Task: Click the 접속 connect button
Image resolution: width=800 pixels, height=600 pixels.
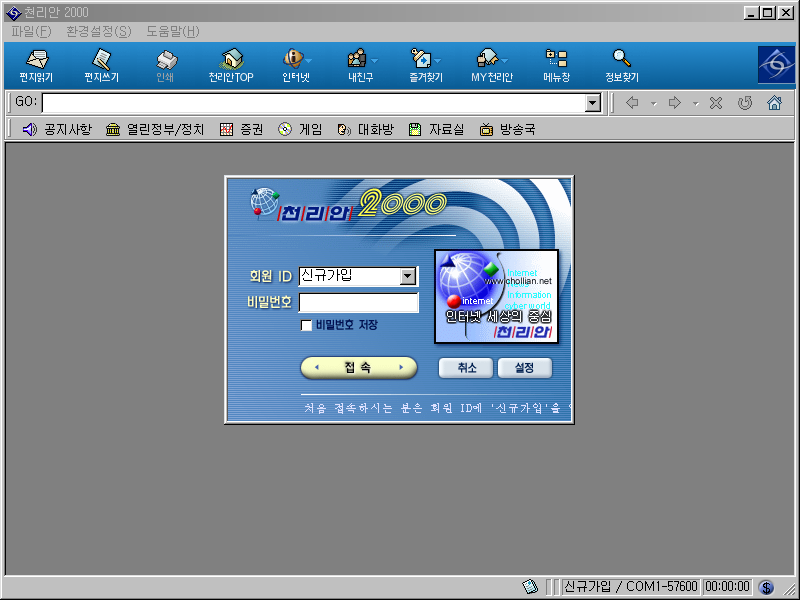Action: (359, 367)
